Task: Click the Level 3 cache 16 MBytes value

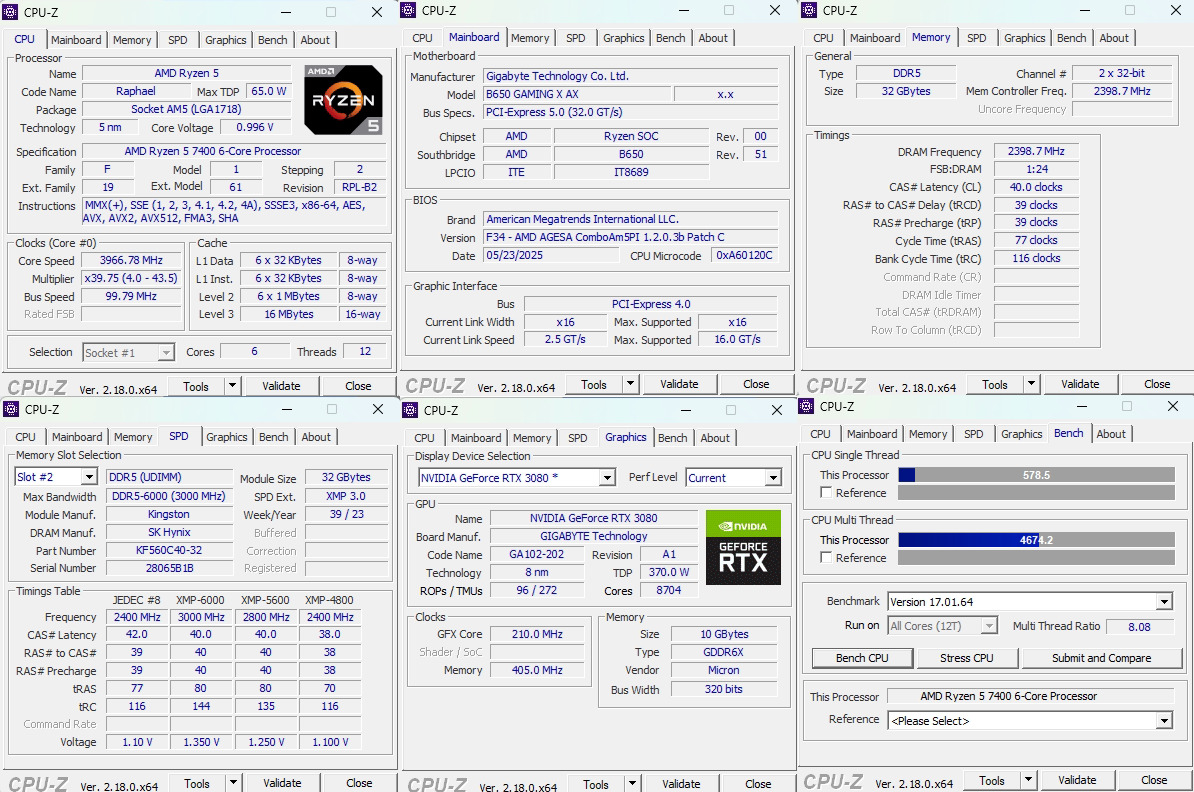Action: coord(289,314)
